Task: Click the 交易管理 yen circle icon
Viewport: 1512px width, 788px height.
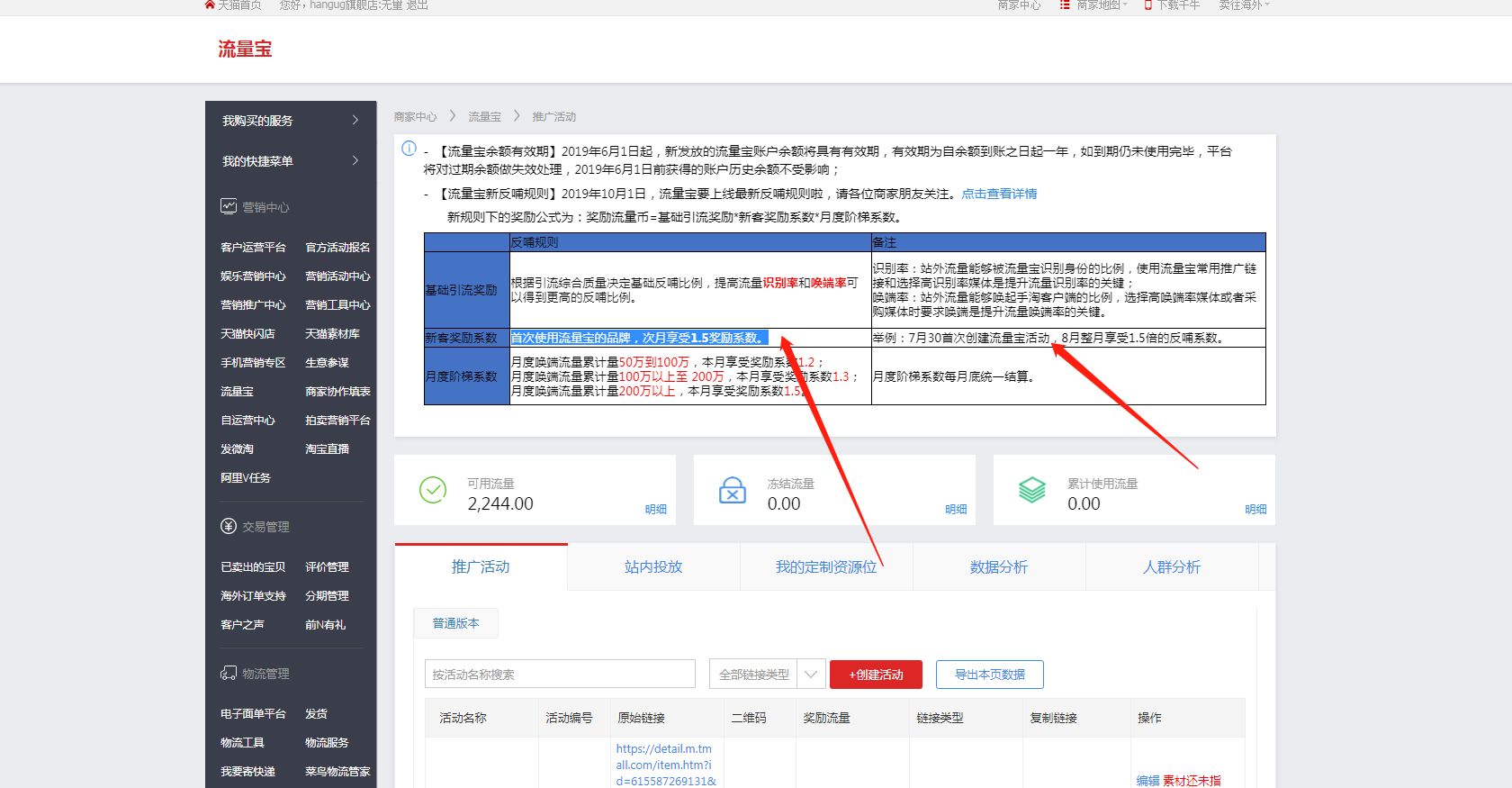Action: point(229,526)
